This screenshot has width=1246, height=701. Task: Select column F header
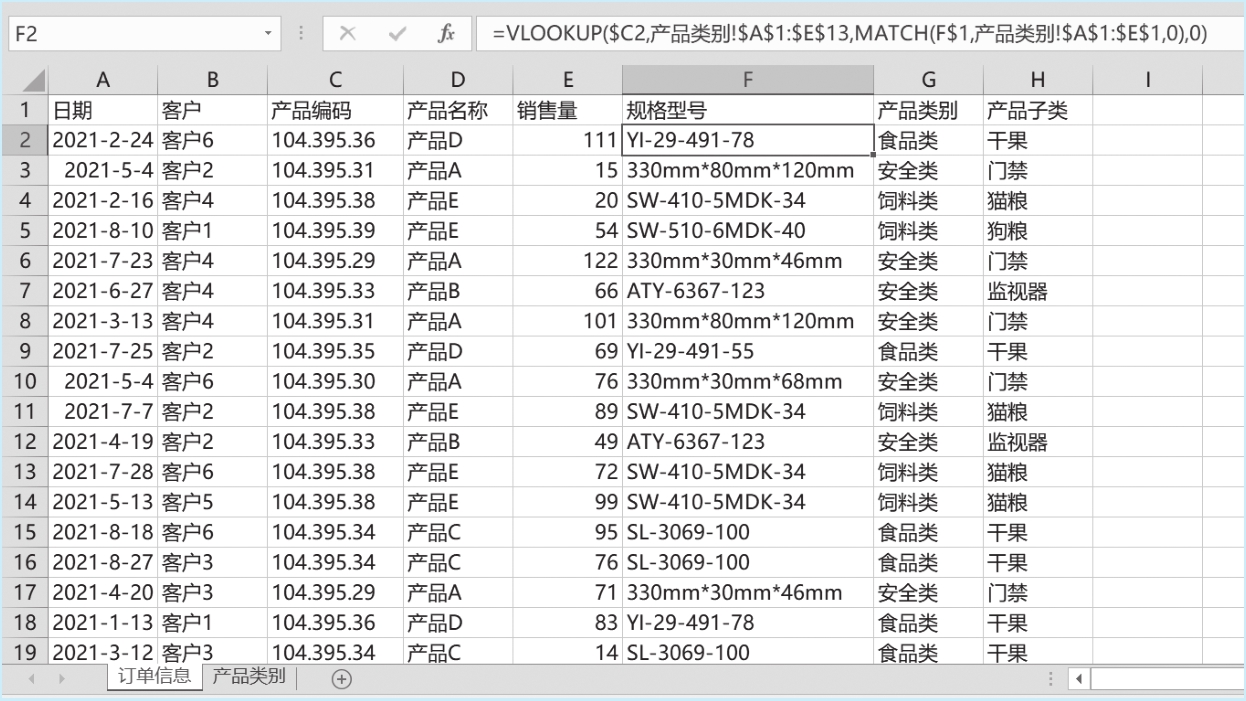tap(747, 80)
